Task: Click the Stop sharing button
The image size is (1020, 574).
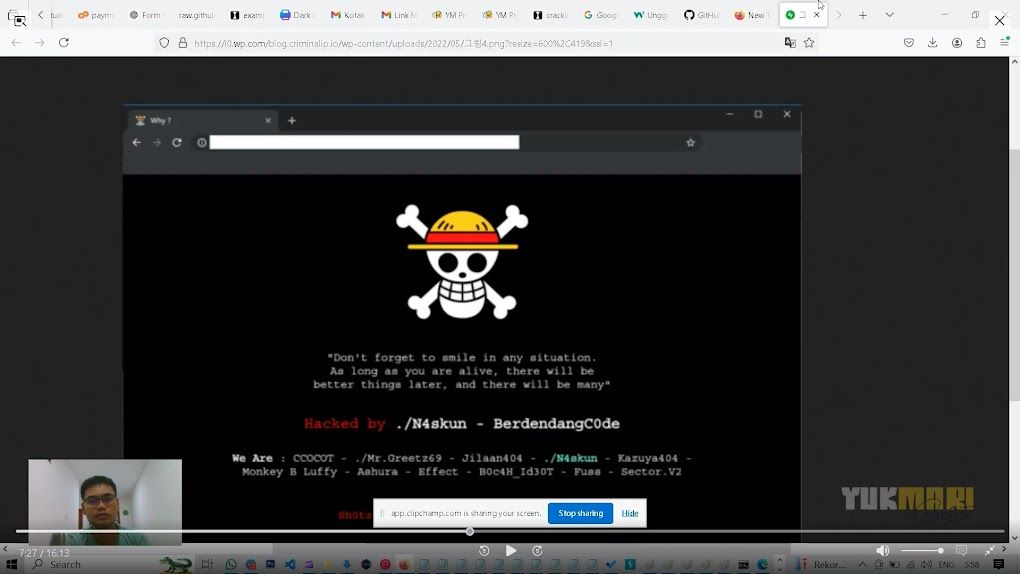Action: pyautogui.click(x=580, y=513)
